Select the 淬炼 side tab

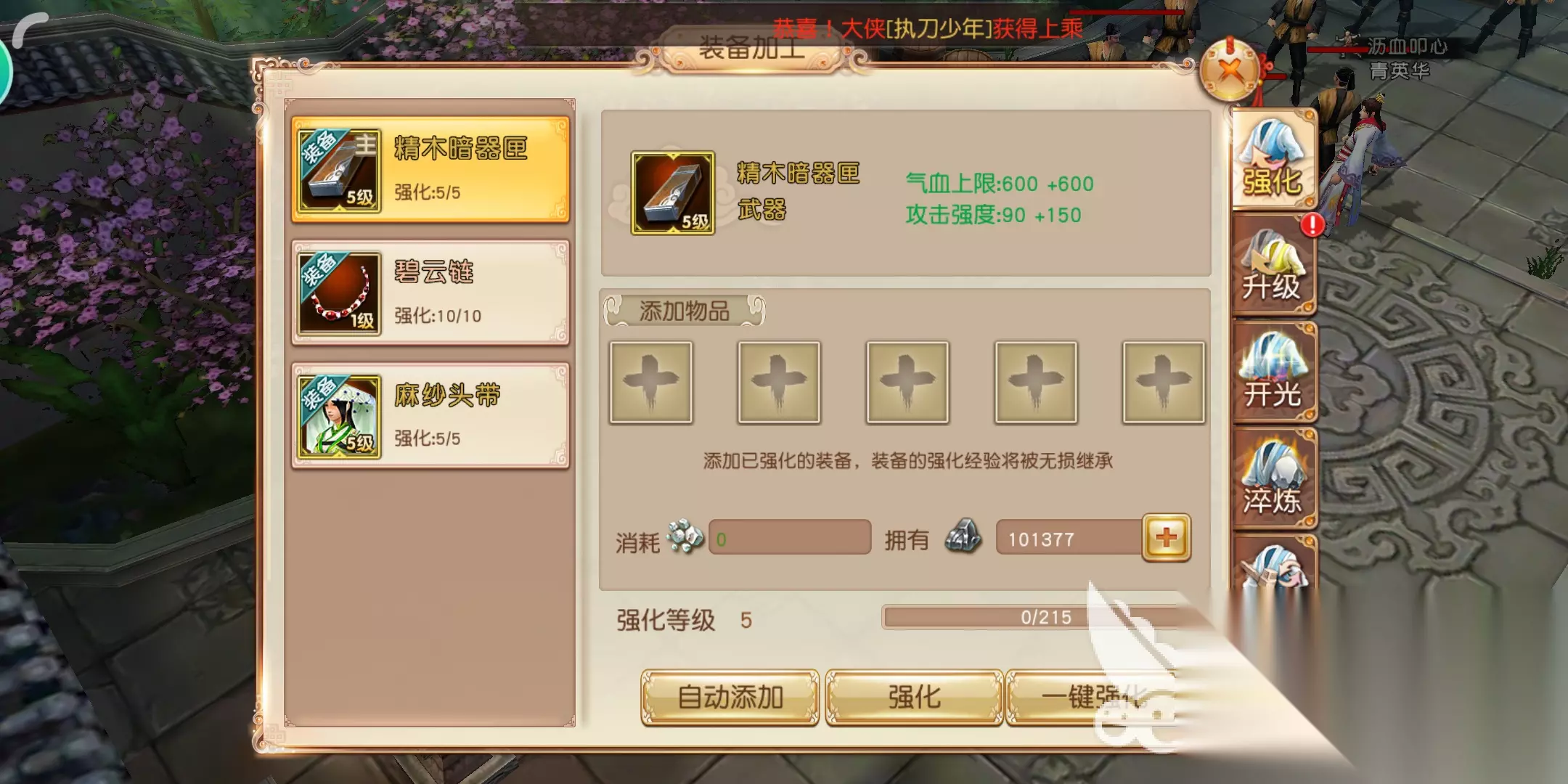(x=1274, y=478)
